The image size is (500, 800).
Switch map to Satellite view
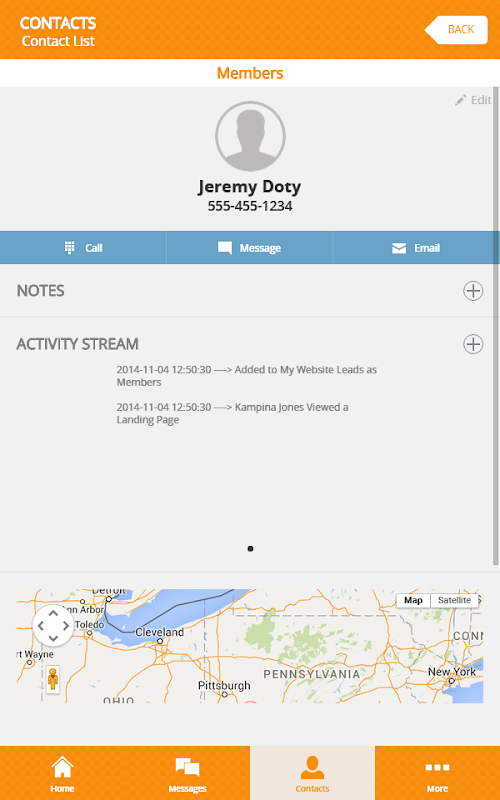(454, 601)
